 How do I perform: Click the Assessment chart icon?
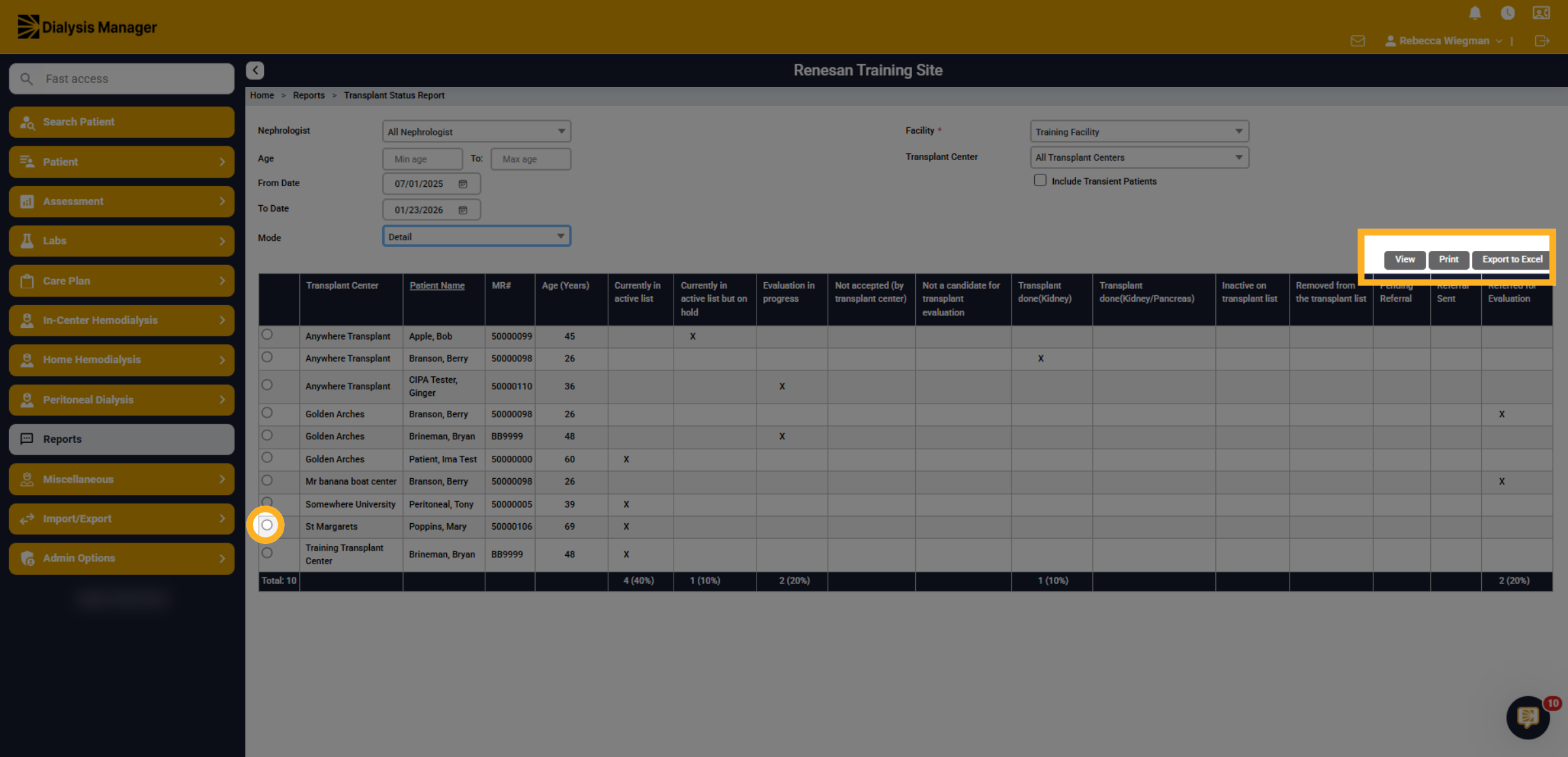pyautogui.click(x=27, y=202)
